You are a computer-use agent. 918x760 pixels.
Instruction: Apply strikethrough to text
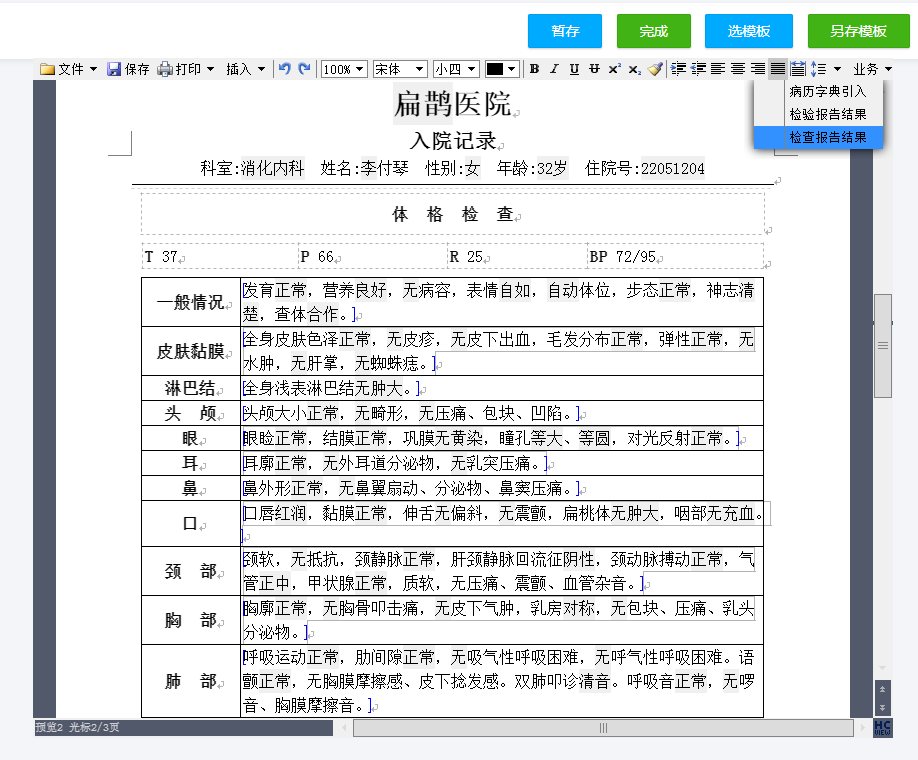pos(594,69)
